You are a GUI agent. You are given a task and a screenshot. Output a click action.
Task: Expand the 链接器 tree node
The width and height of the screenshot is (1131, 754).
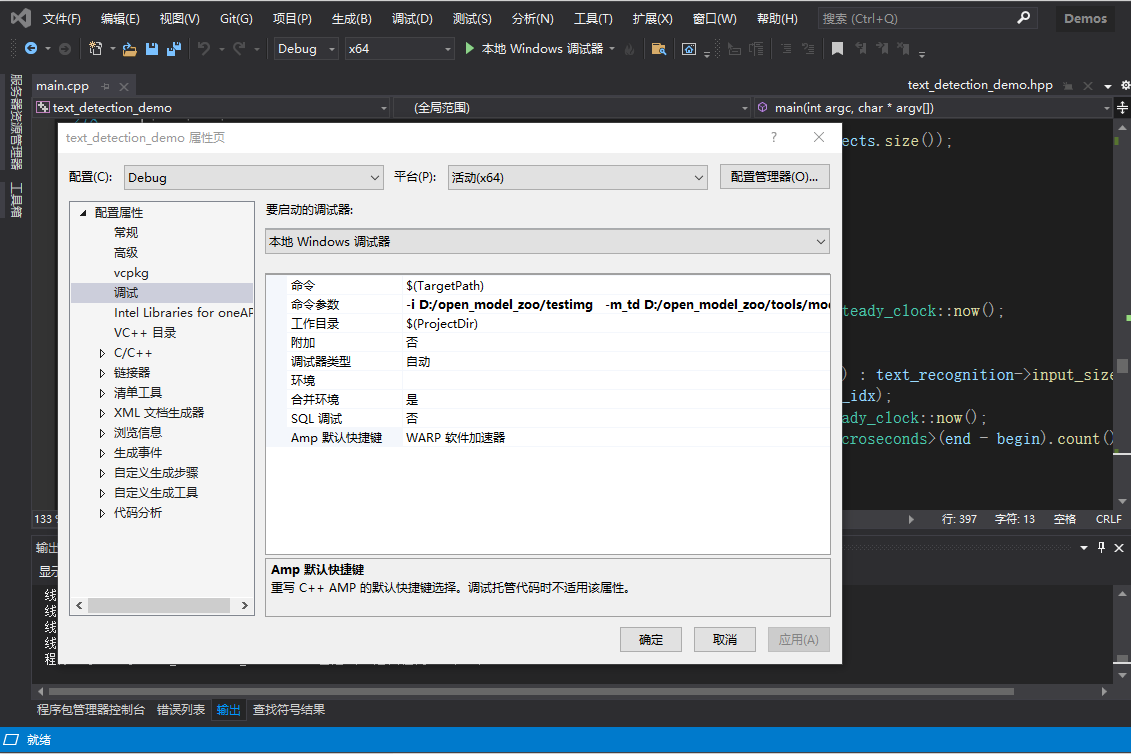[102, 373]
